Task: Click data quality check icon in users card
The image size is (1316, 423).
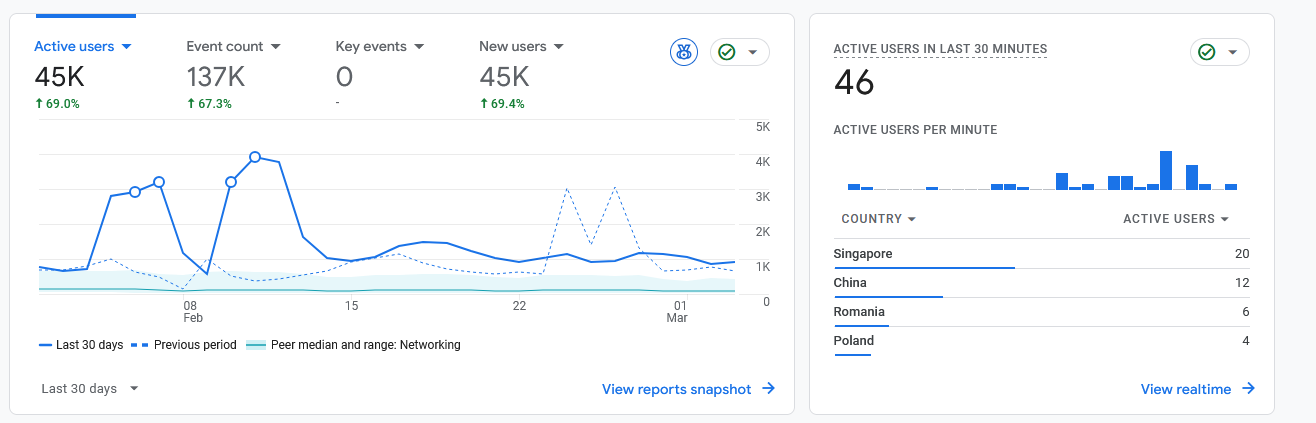Action: (727, 52)
